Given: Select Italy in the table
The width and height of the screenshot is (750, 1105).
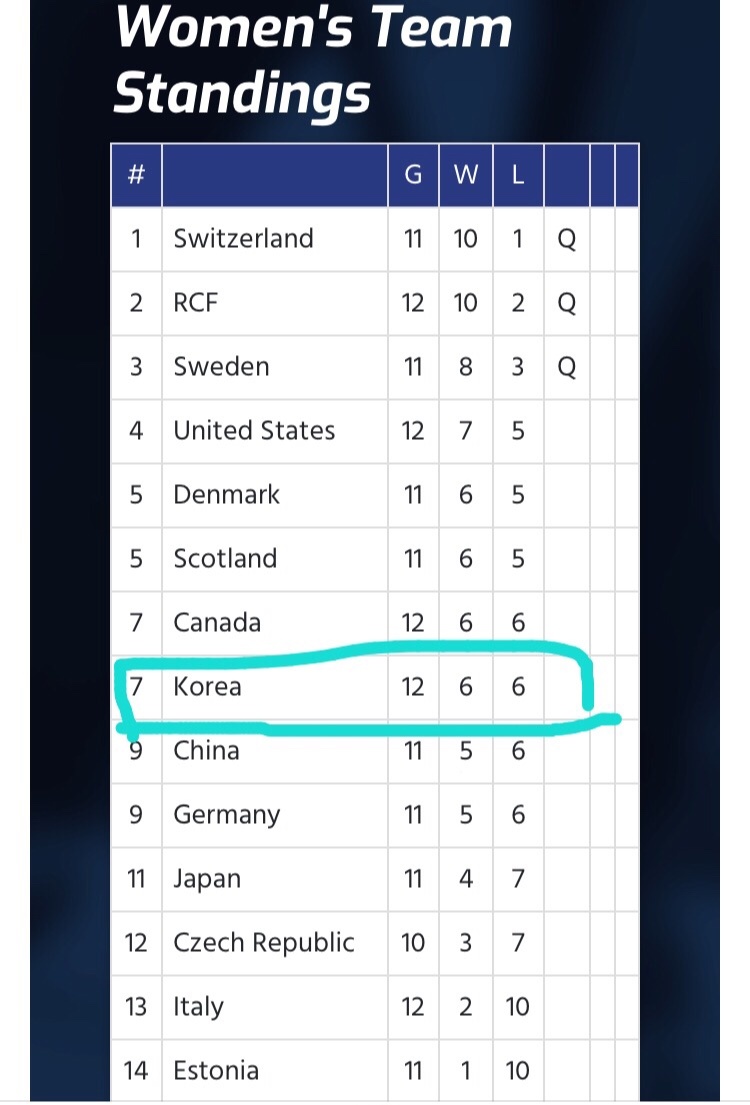Looking at the screenshot, I should pyautogui.click(x=198, y=1006).
